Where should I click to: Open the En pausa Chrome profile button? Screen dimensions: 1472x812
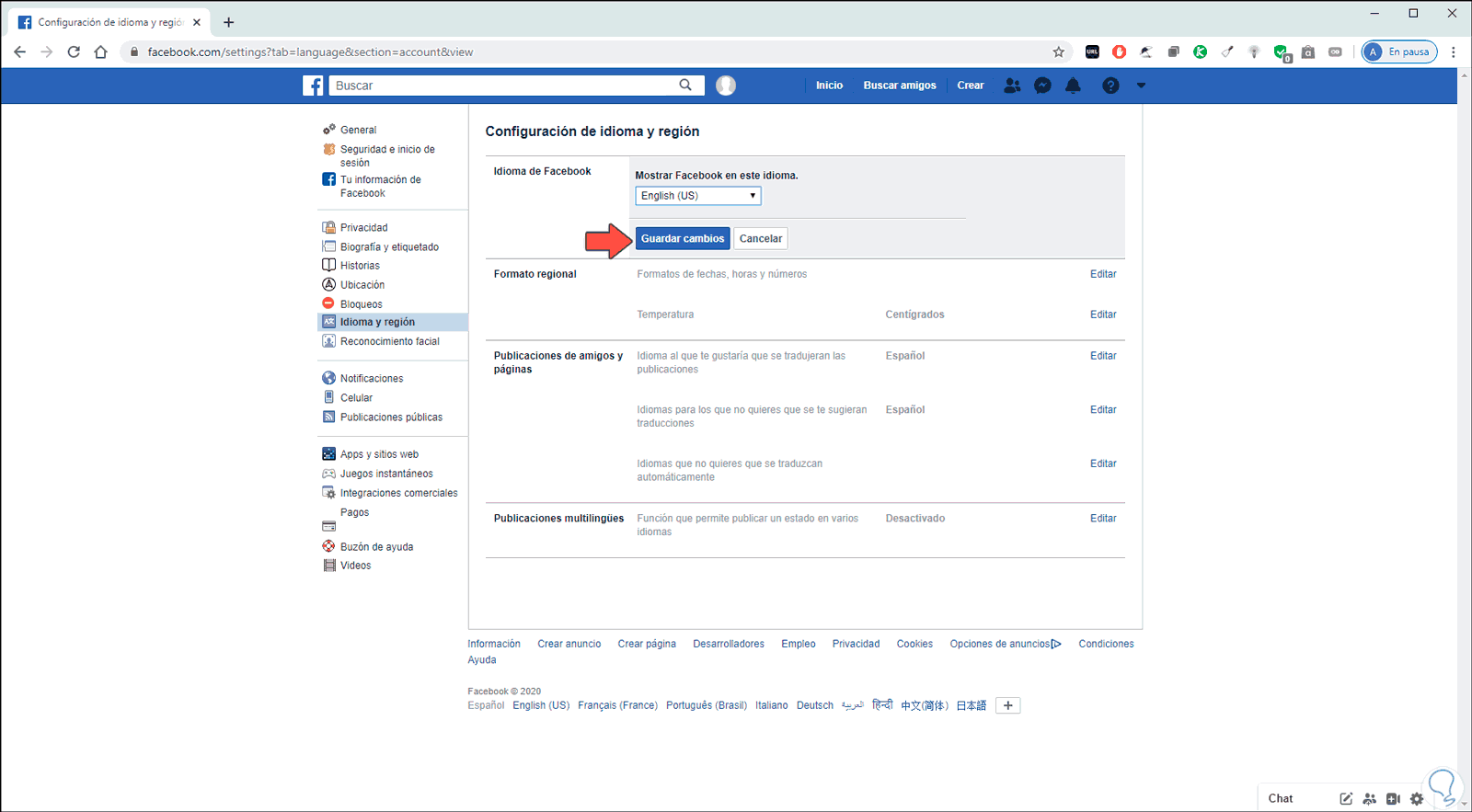pos(1399,52)
